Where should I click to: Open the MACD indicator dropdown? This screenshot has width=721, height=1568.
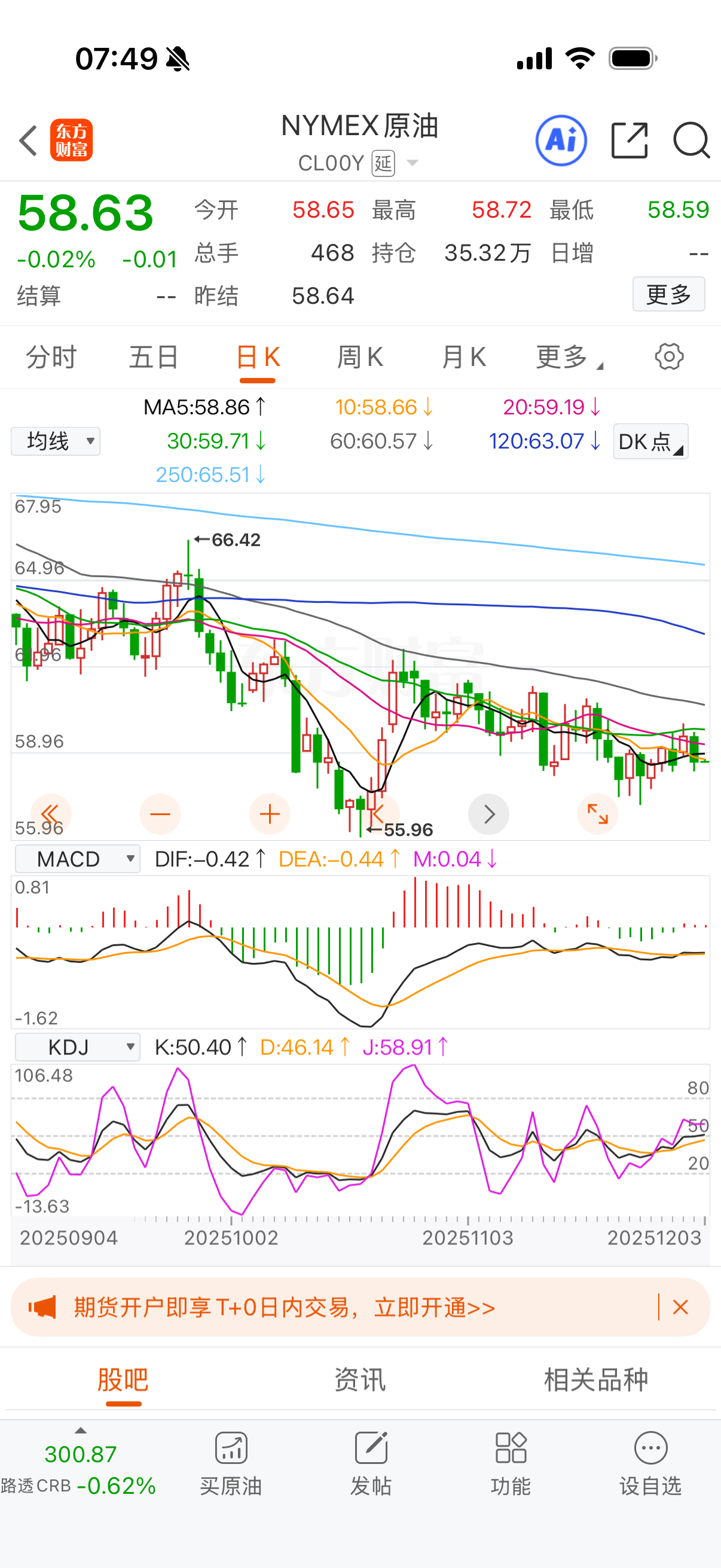click(77, 859)
